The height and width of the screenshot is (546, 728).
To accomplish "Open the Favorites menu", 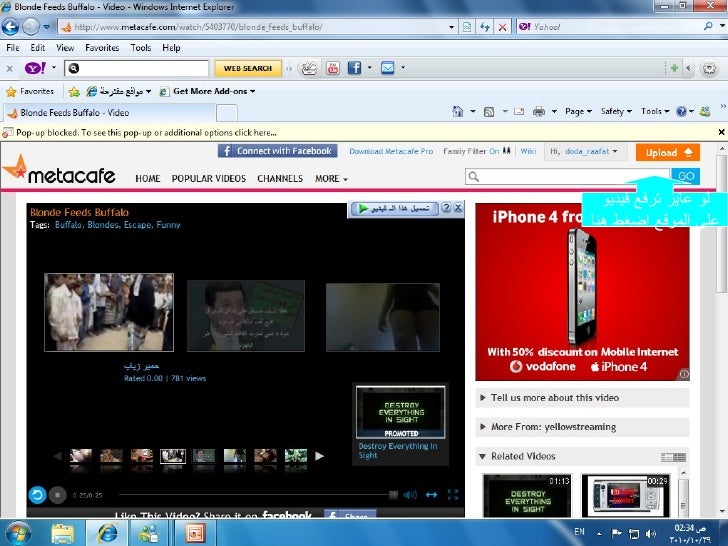I will [102, 48].
